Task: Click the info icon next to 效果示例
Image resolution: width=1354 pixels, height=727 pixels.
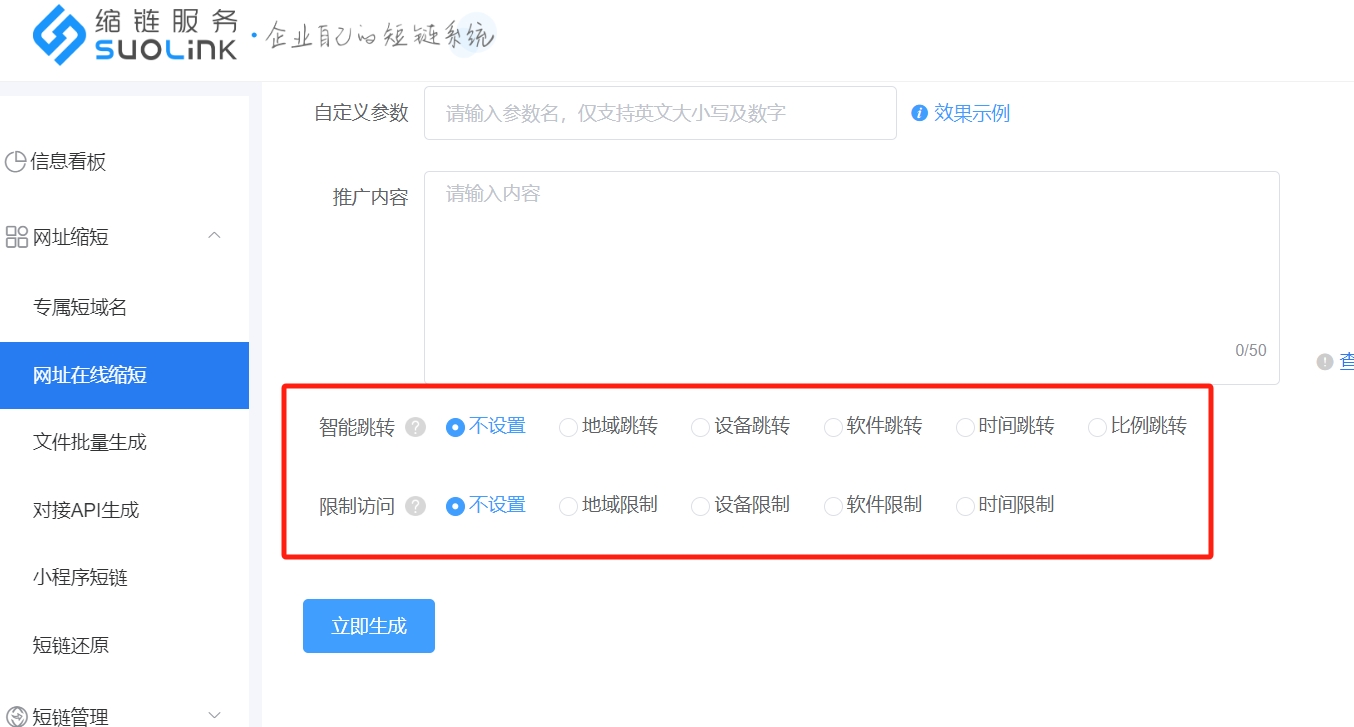Action: click(x=920, y=113)
